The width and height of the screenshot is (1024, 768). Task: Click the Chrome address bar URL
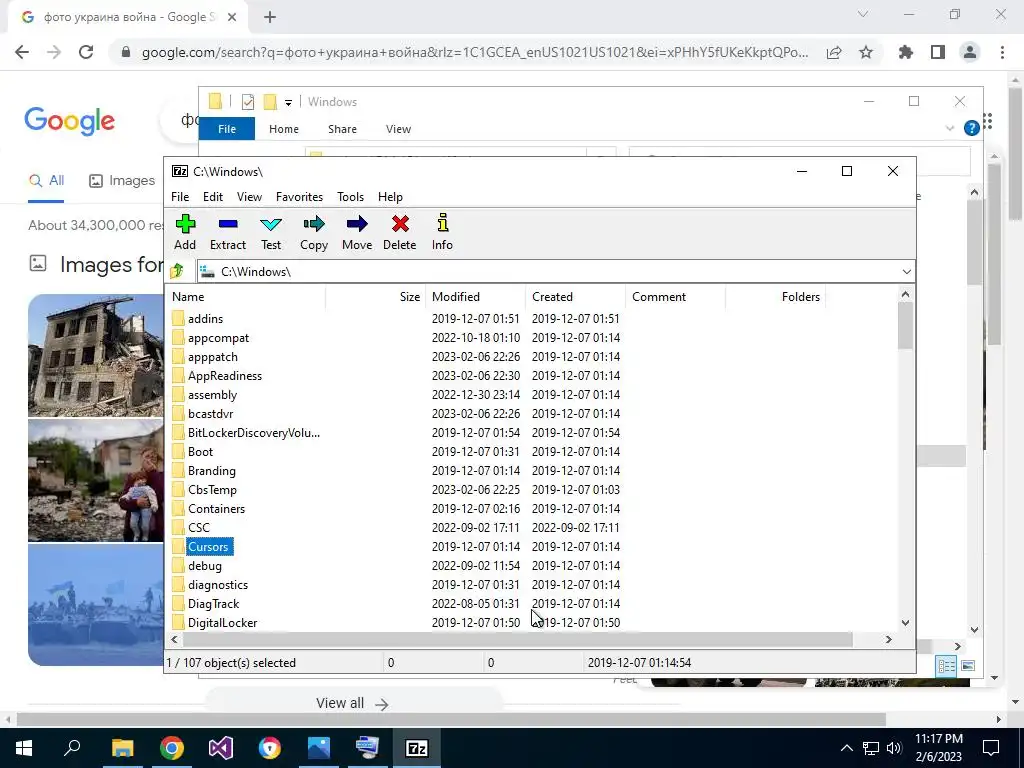click(x=475, y=52)
